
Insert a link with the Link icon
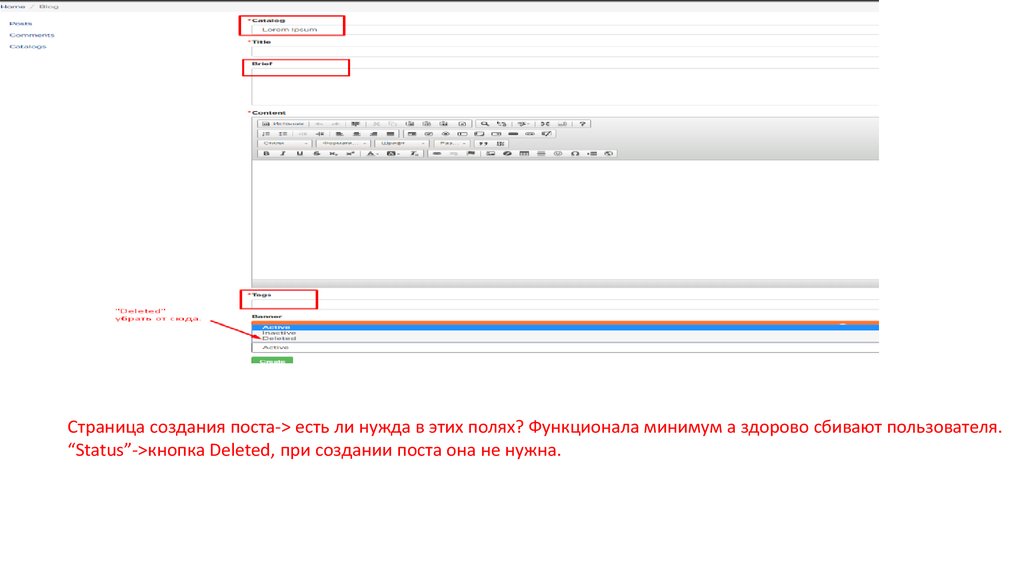coord(437,153)
